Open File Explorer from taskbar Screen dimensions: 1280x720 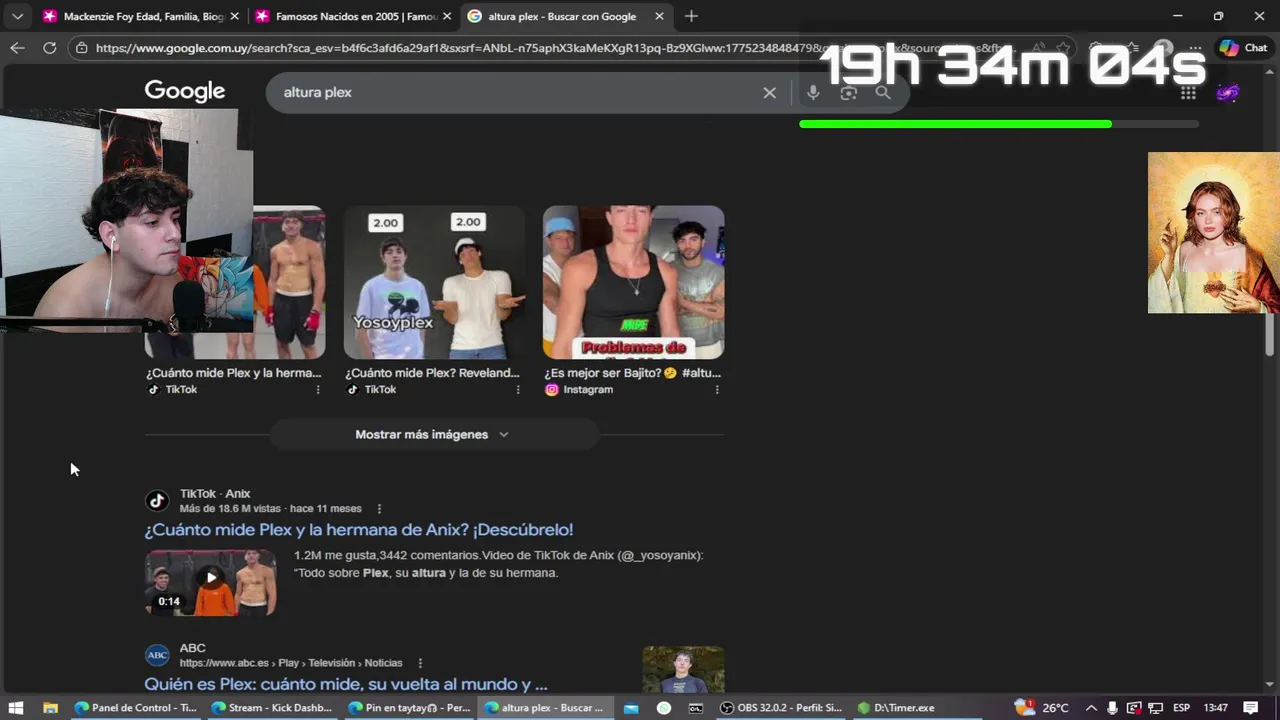click(50, 707)
